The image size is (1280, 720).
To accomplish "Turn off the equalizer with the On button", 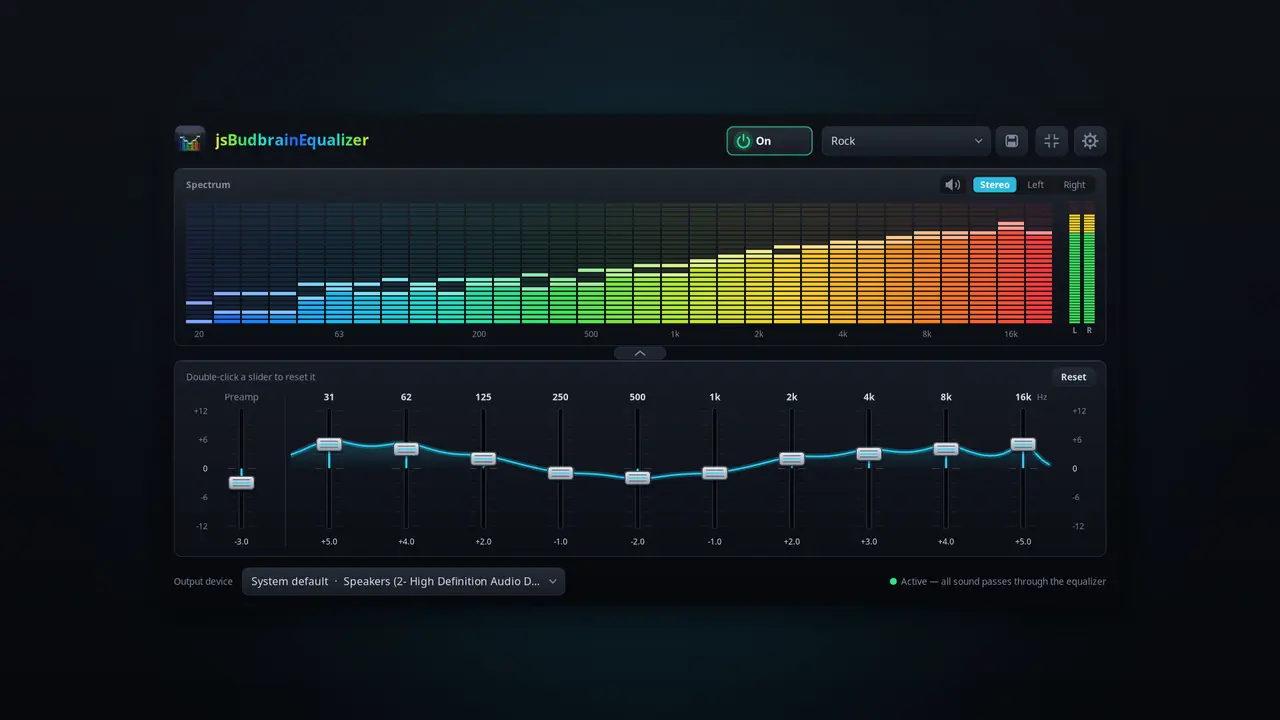I will pos(769,141).
